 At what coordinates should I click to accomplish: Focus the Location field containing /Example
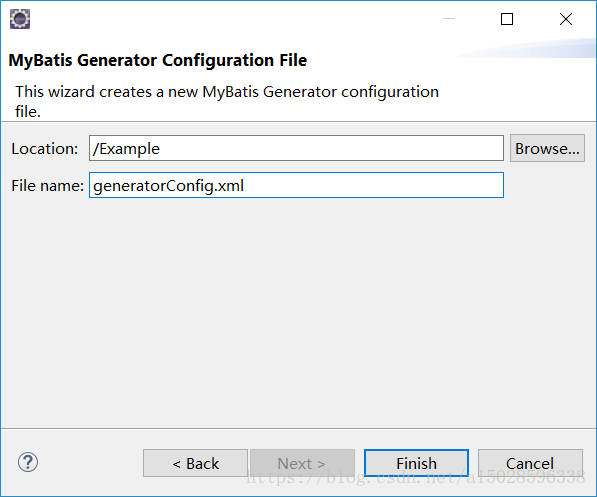pos(296,148)
